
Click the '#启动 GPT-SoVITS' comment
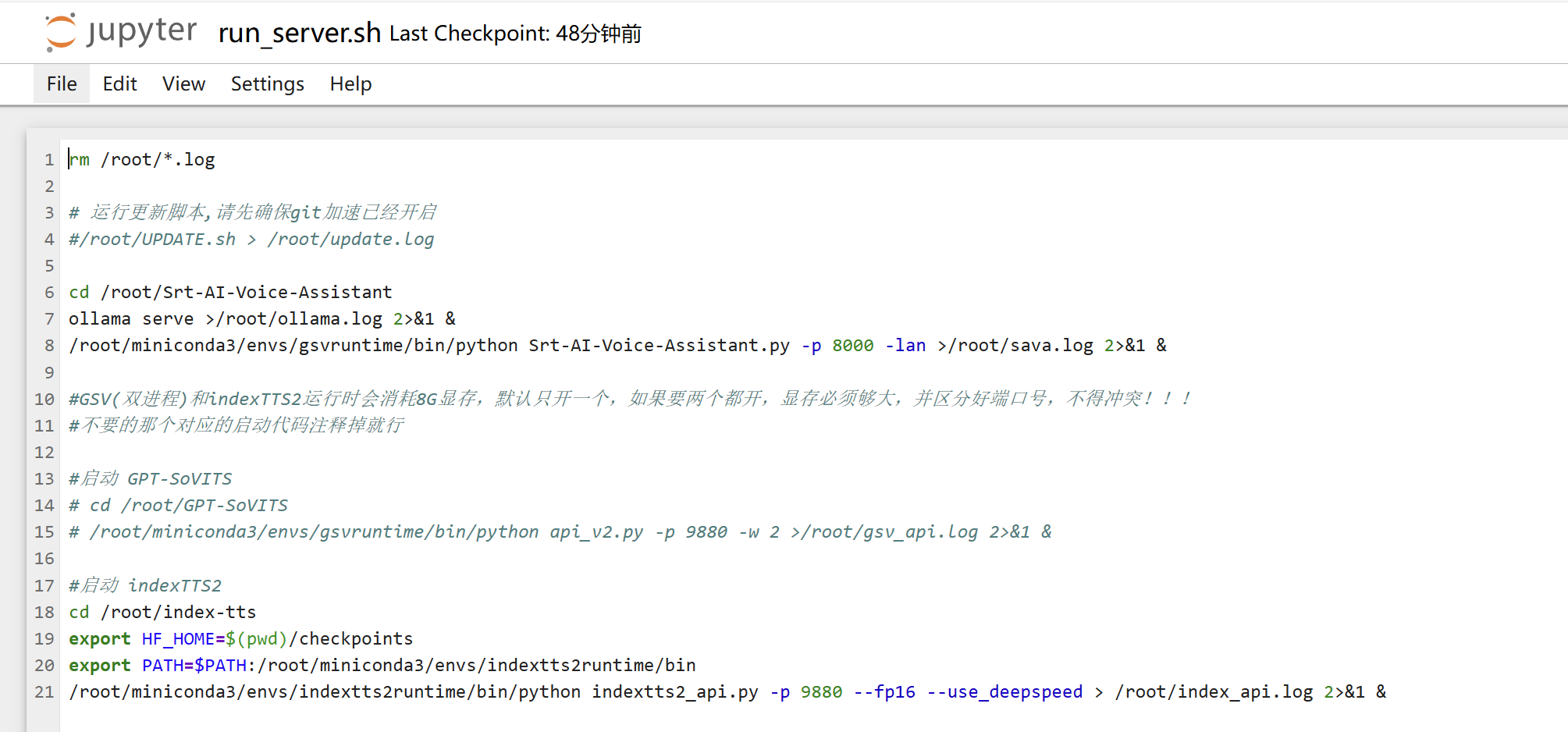point(151,478)
